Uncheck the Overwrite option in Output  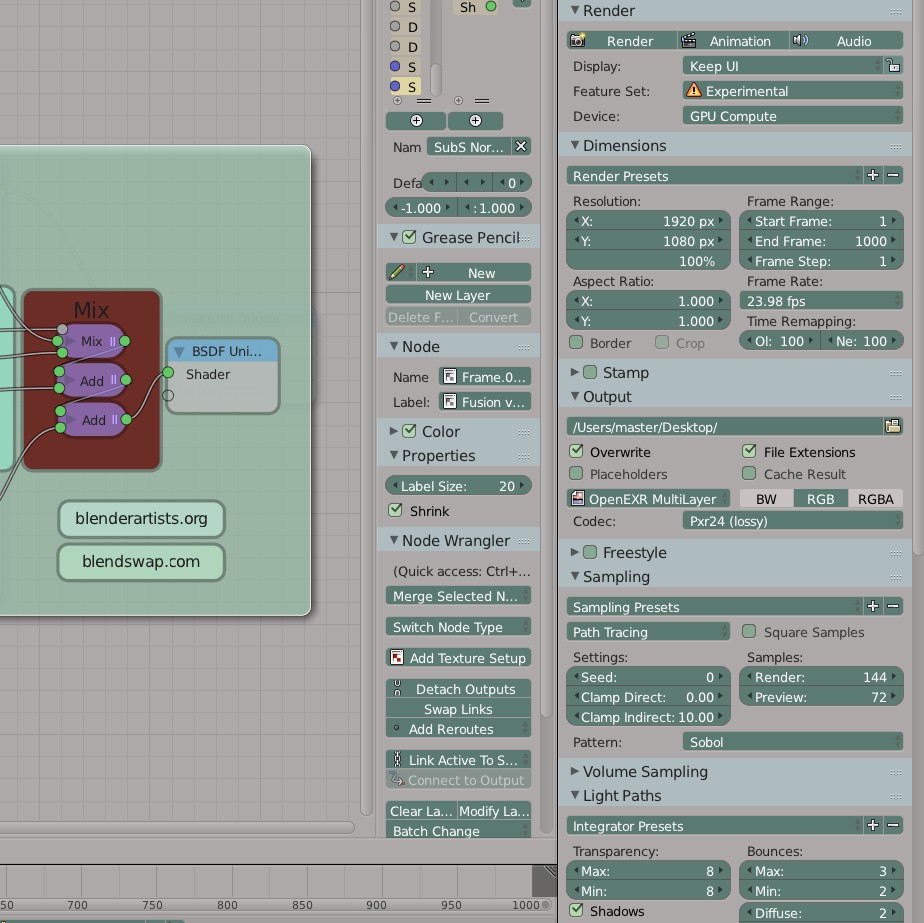(576, 451)
